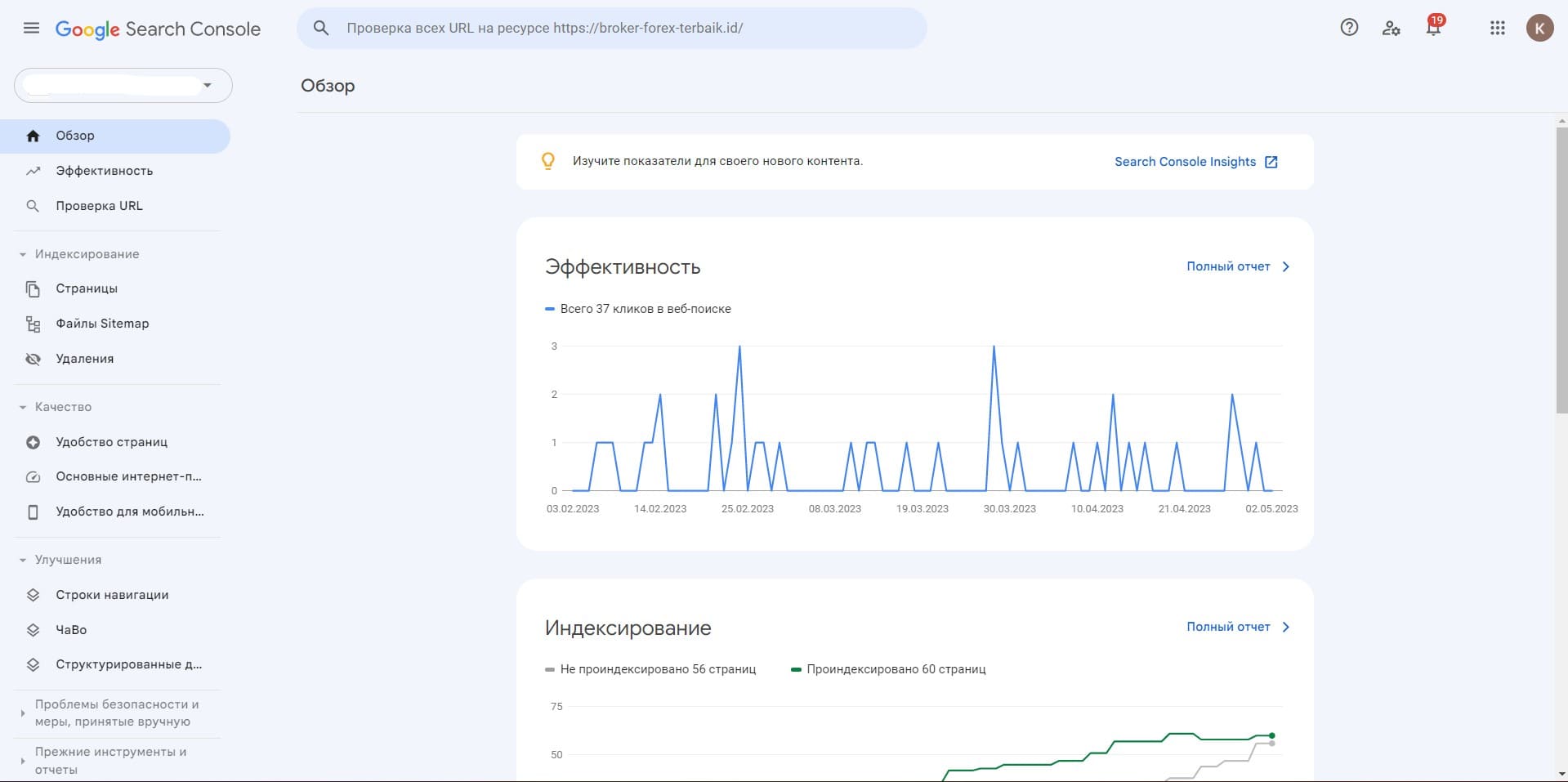Expand Прежние инструменты и отчеты section
The height and width of the screenshot is (782, 1568).
pyautogui.click(x=23, y=761)
